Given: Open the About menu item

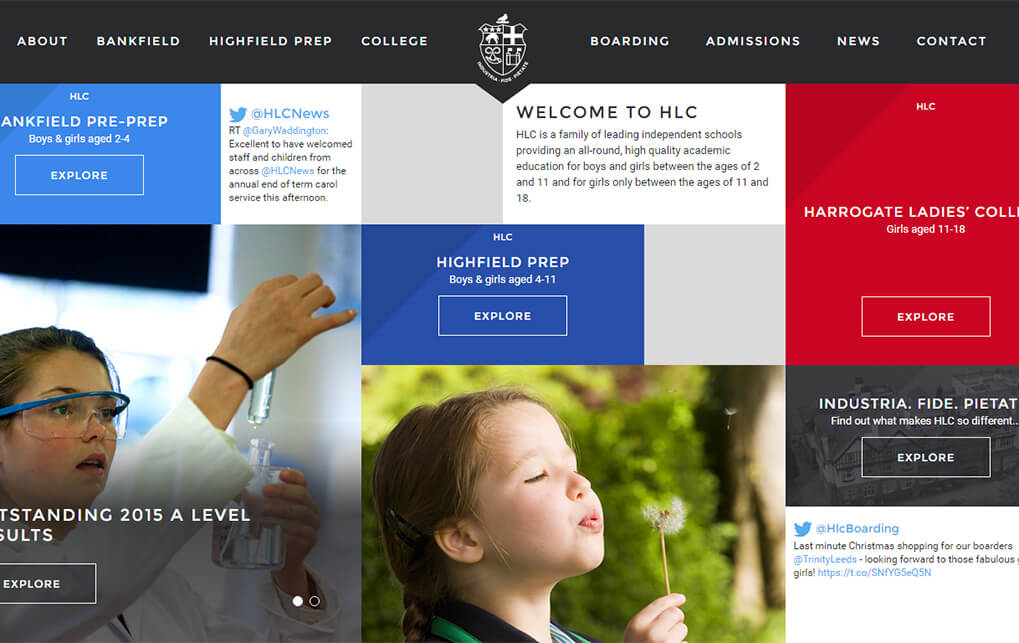Looking at the screenshot, I should pos(42,41).
